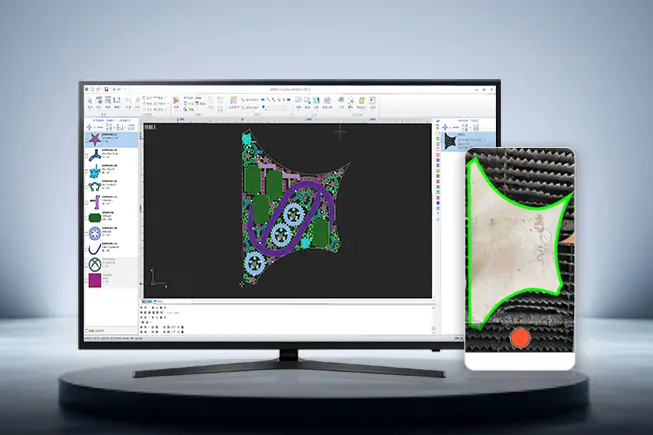Click the red start arrow in the ribbon
Viewport: 653px width, 435px height.
pyautogui.click(x=177, y=101)
